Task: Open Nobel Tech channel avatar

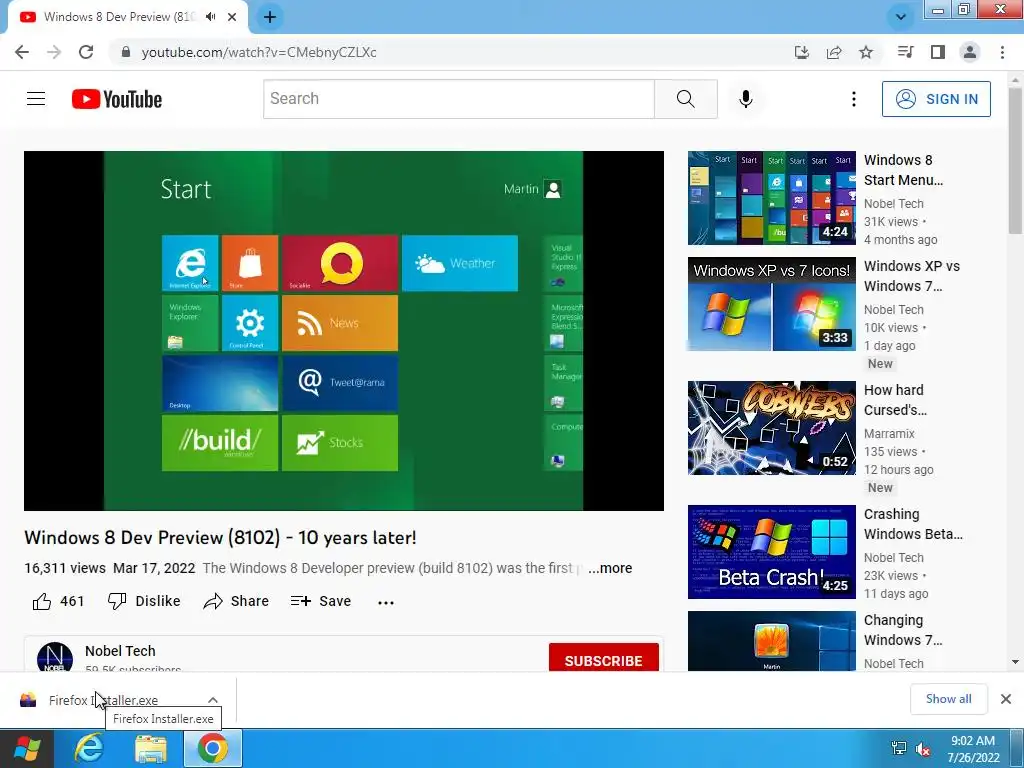Action: coord(55,657)
